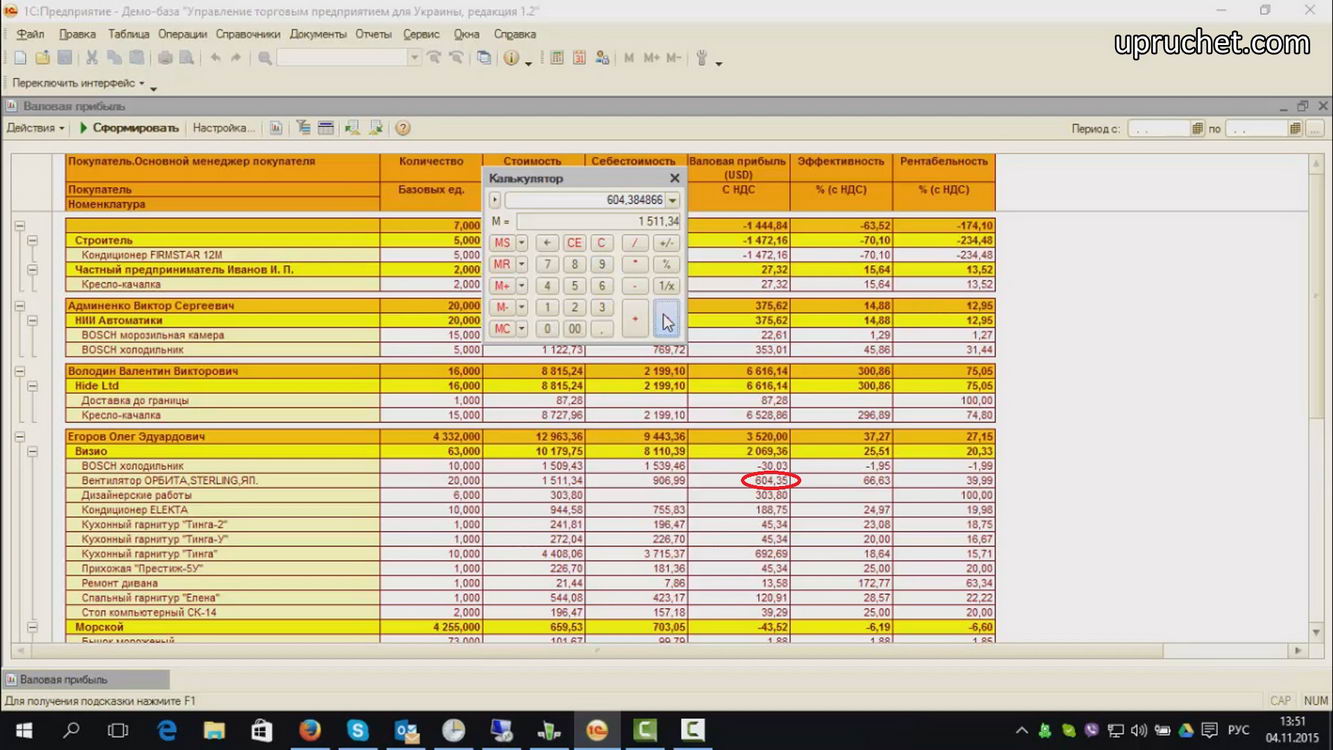Image resolution: width=1333 pixels, height=750 pixels.
Task: Click the tree grouping icon in report toolbar
Action: [x=303, y=128]
